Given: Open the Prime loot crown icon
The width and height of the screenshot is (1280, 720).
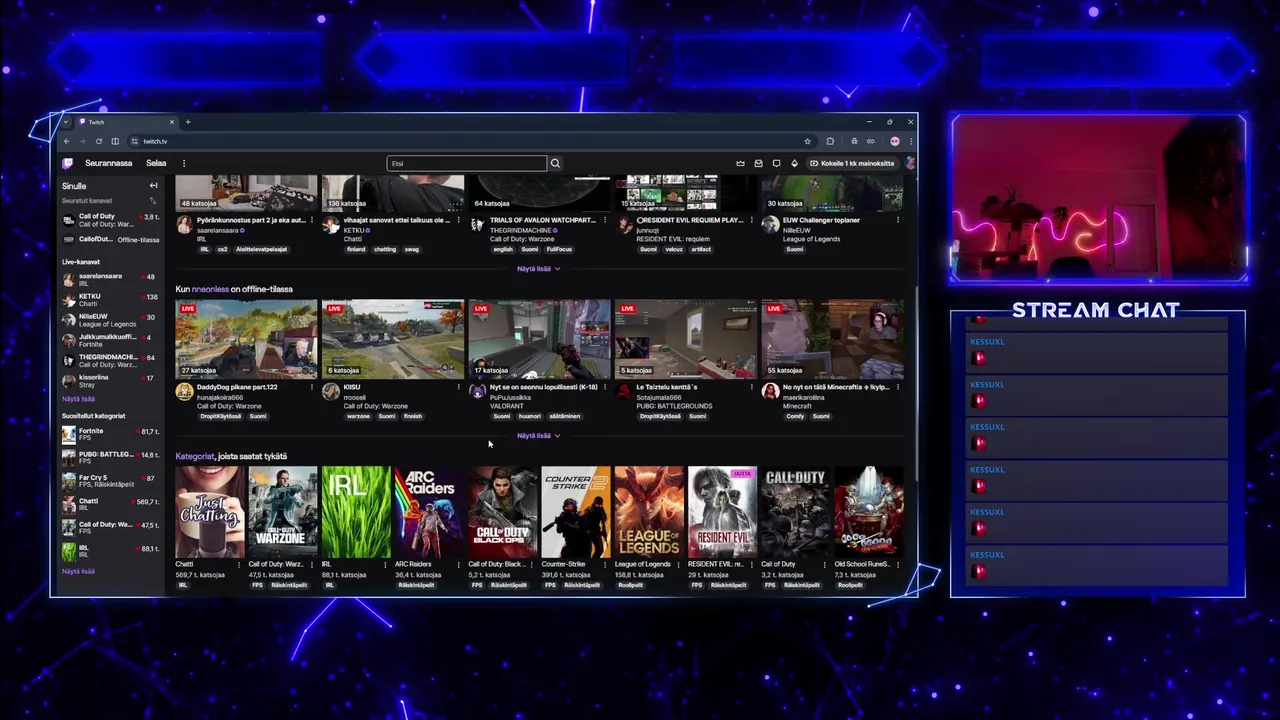Looking at the screenshot, I should point(740,163).
